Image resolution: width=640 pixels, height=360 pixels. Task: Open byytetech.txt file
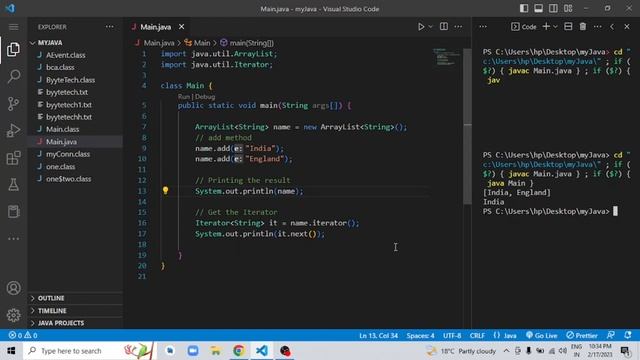[x=67, y=92]
